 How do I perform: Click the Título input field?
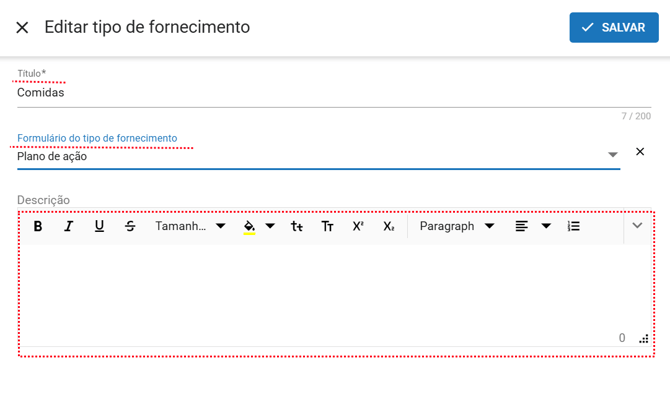(x=318, y=93)
